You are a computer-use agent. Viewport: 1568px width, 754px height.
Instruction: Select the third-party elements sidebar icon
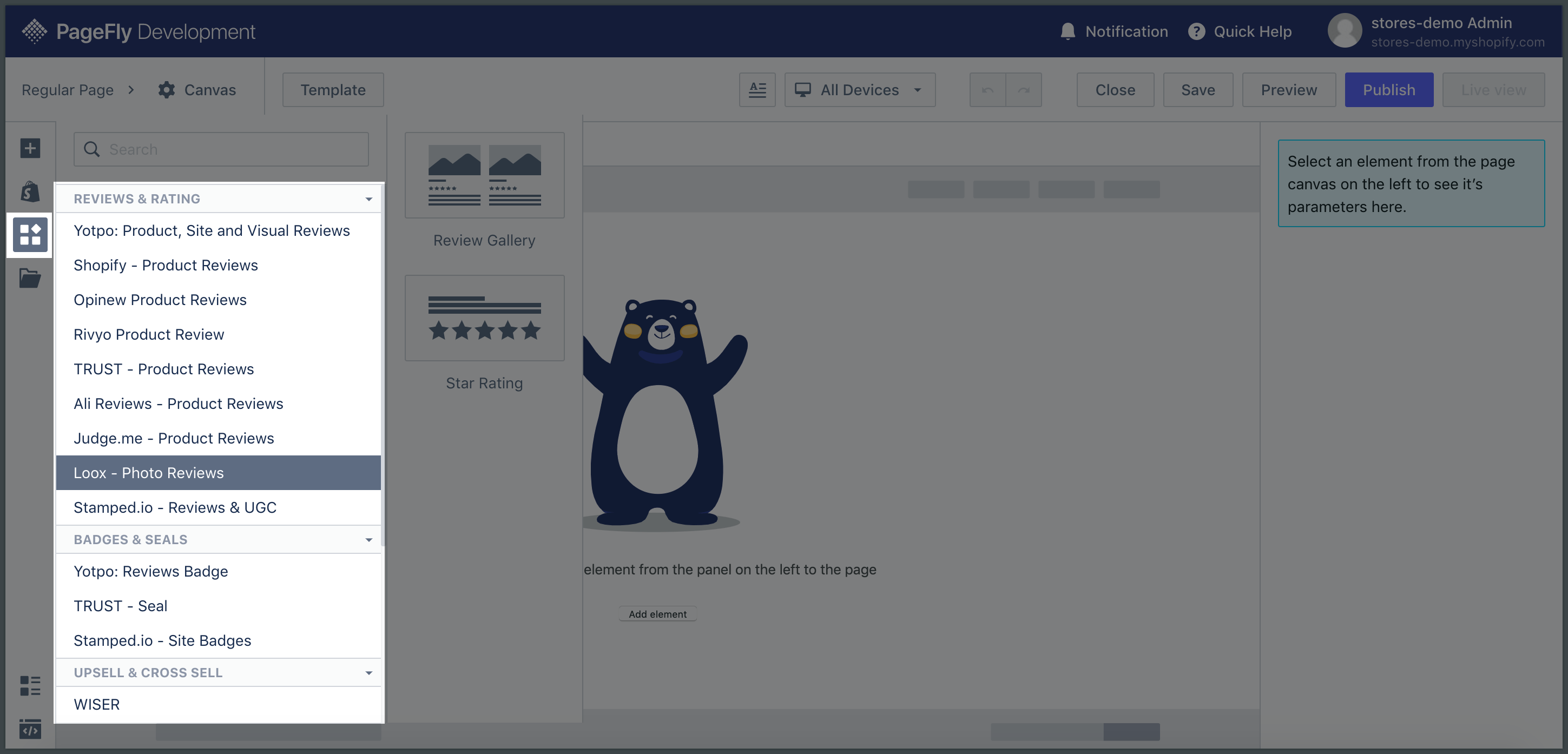(30, 235)
